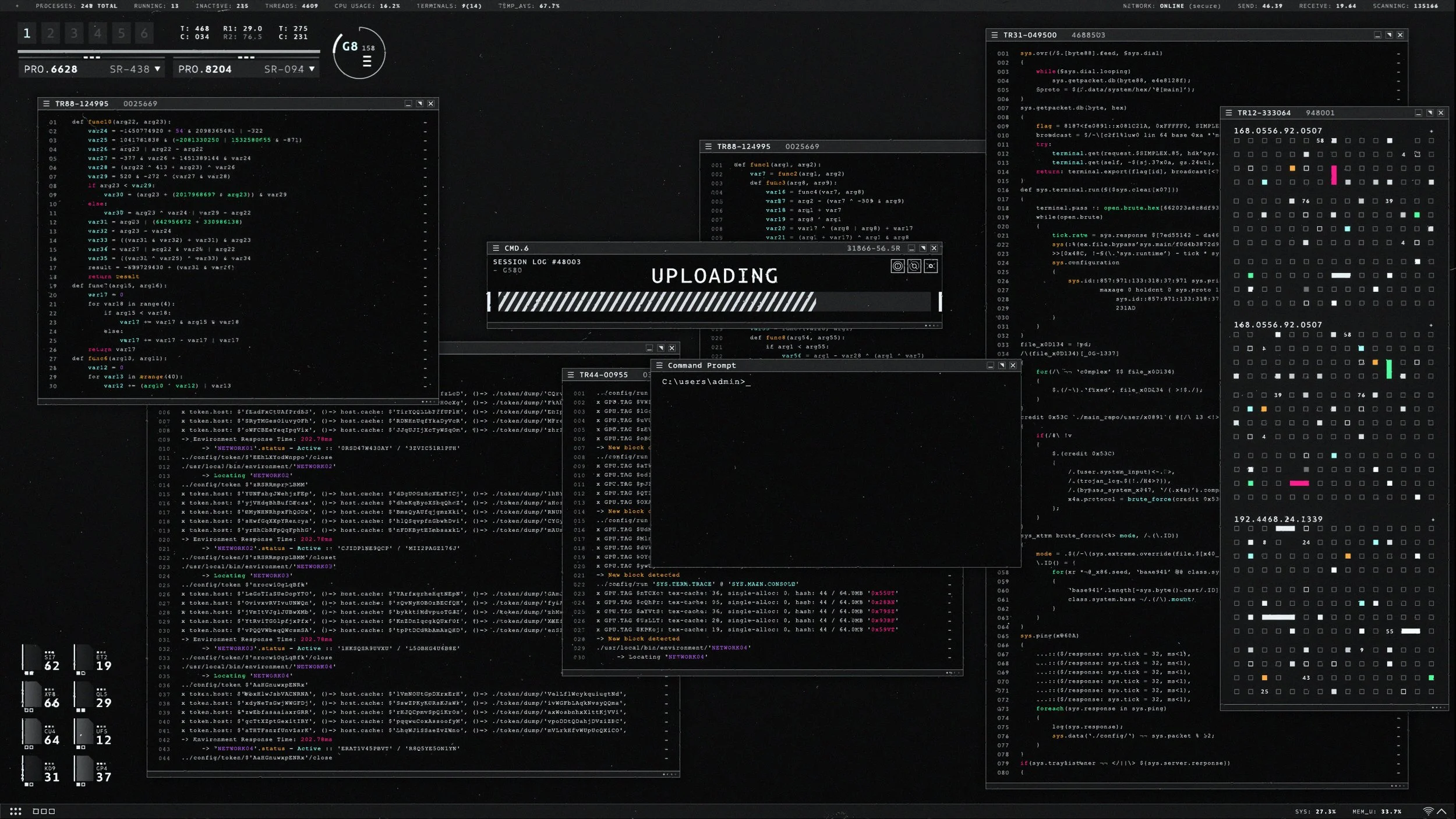Click the system tray up-arrow chevron

pyautogui.click(x=1441, y=811)
